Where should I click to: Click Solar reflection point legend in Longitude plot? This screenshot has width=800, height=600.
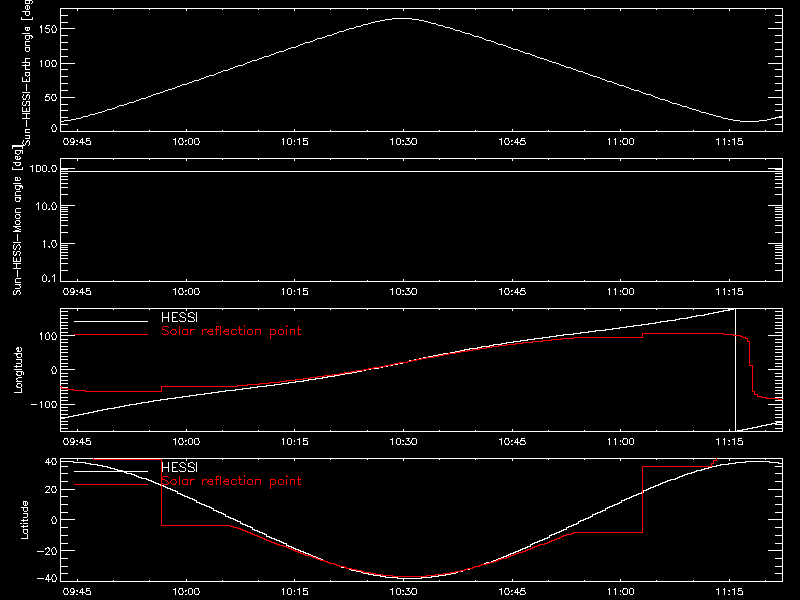click(x=231, y=331)
